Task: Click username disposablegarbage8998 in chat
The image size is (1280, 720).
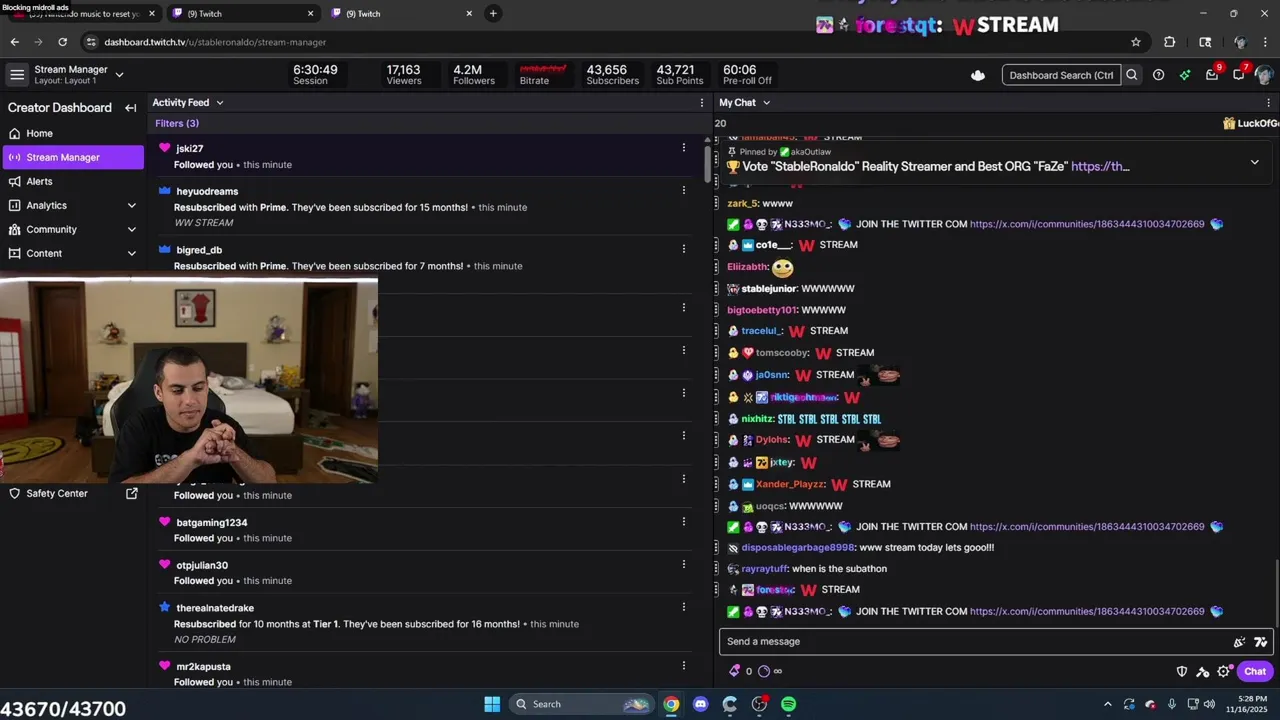Action: (x=798, y=548)
